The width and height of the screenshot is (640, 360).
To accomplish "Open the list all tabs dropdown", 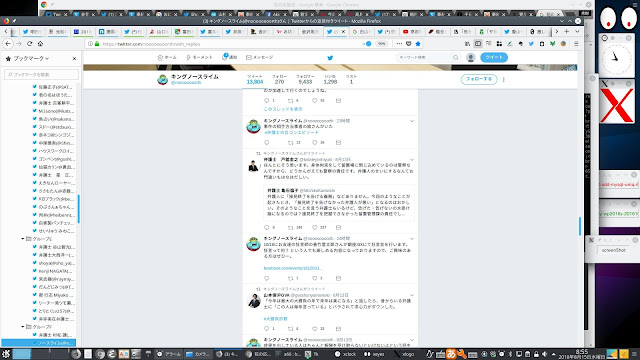I will pyautogui.click(x=577, y=31).
